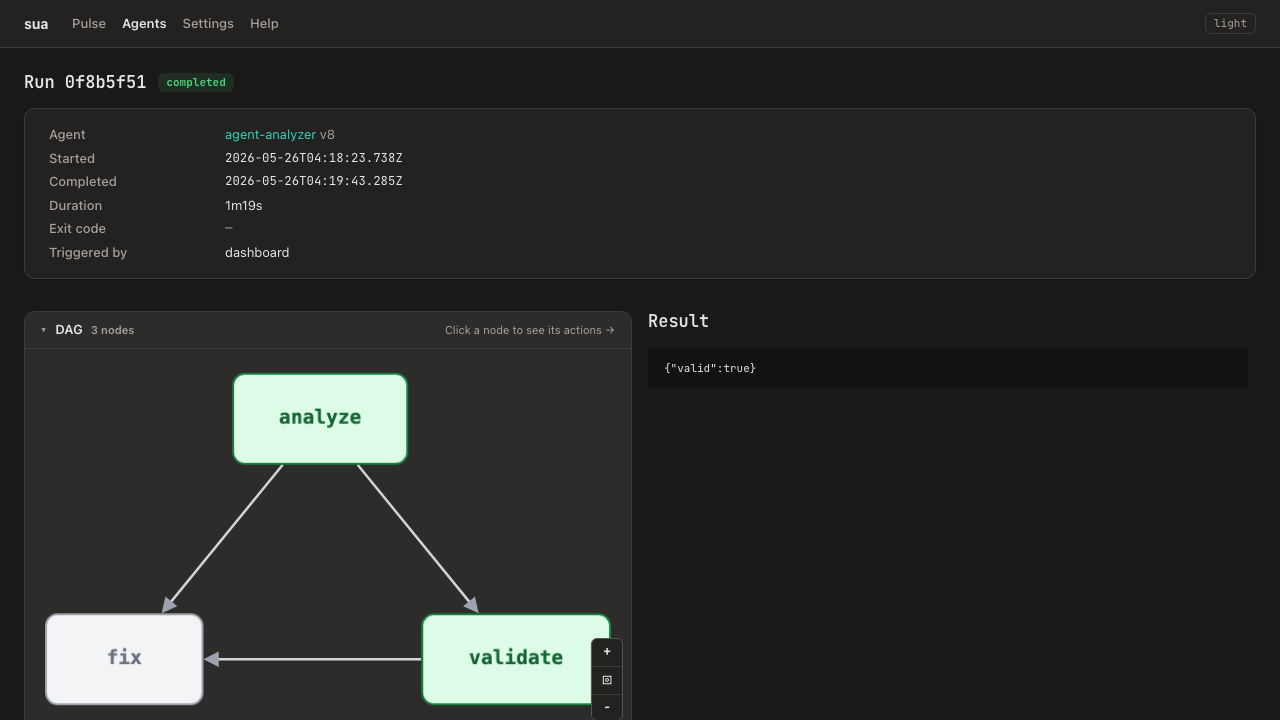The image size is (1280, 720).
Task: Click the 1m19s duration value
Action: pos(244,205)
